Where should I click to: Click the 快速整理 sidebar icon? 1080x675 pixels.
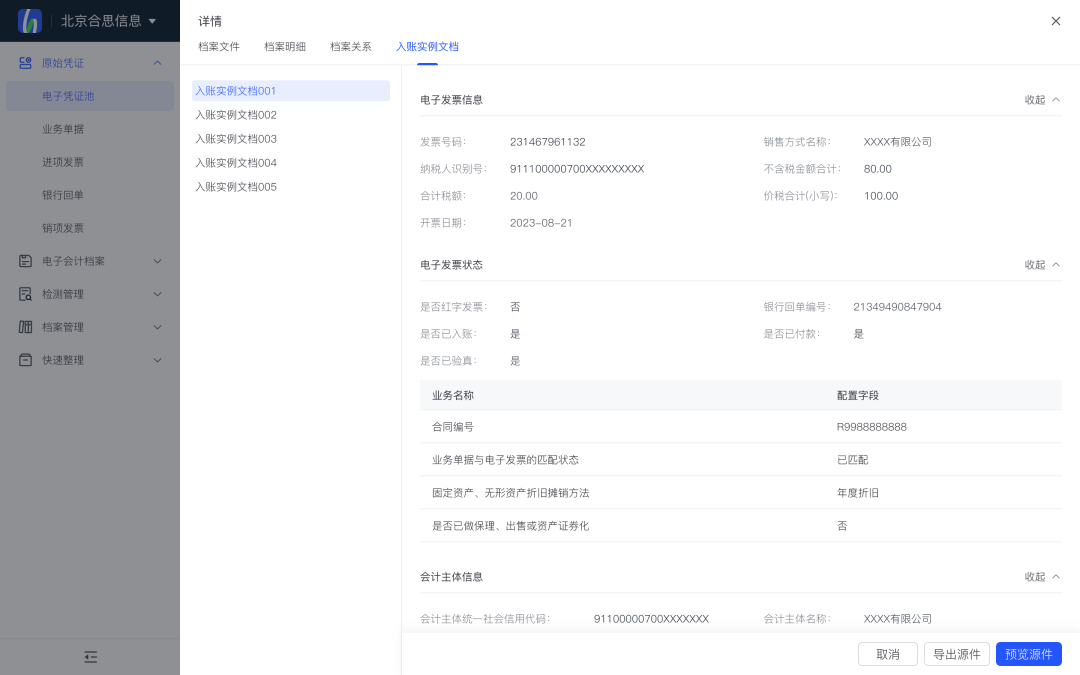click(x=25, y=360)
